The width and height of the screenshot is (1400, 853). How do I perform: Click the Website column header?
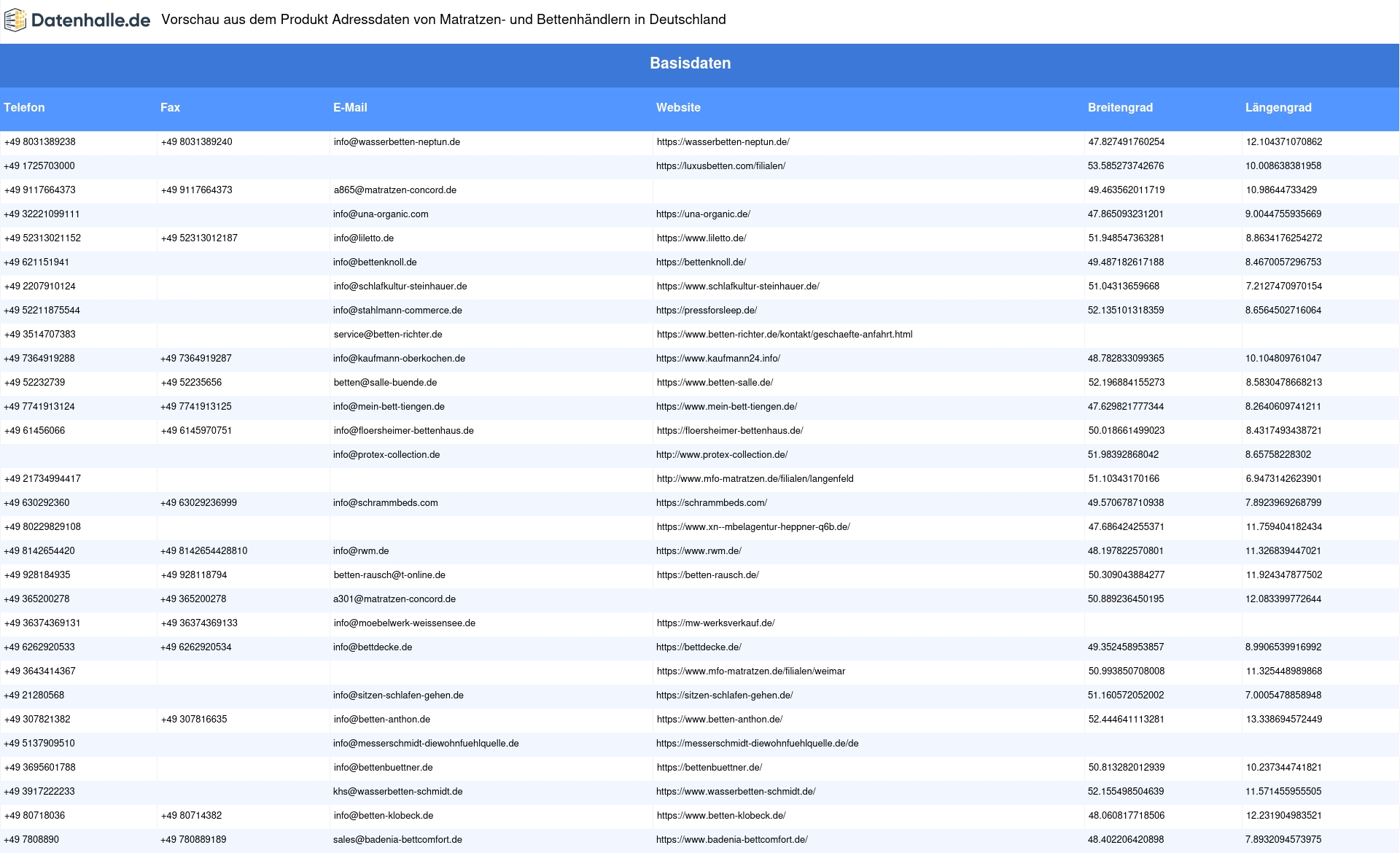(x=678, y=107)
